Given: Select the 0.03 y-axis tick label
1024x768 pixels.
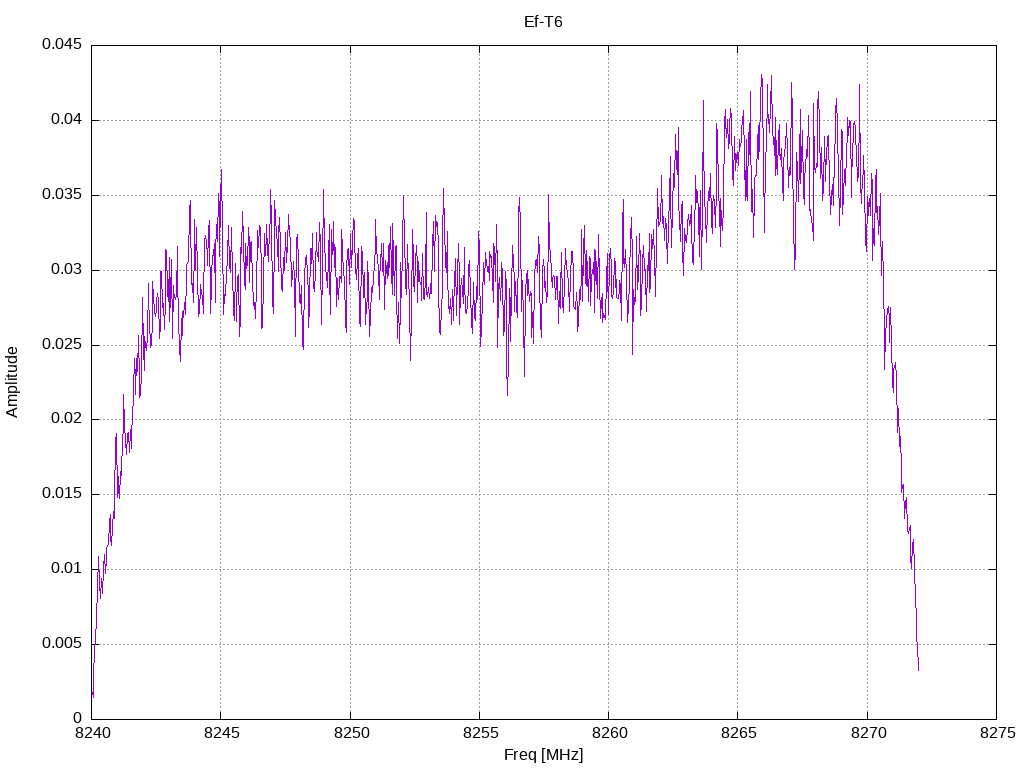Looking at the screenshot, I should 67,269.
